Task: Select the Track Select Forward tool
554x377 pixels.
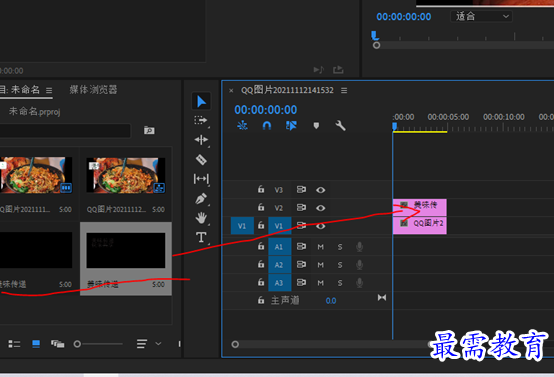Action: pyautogui.click(x=201, y=120)
